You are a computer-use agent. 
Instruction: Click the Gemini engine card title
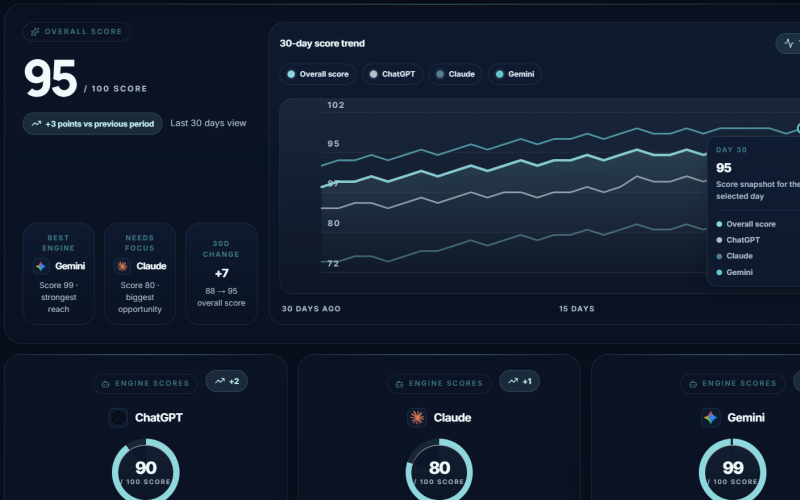click(746, 417)
